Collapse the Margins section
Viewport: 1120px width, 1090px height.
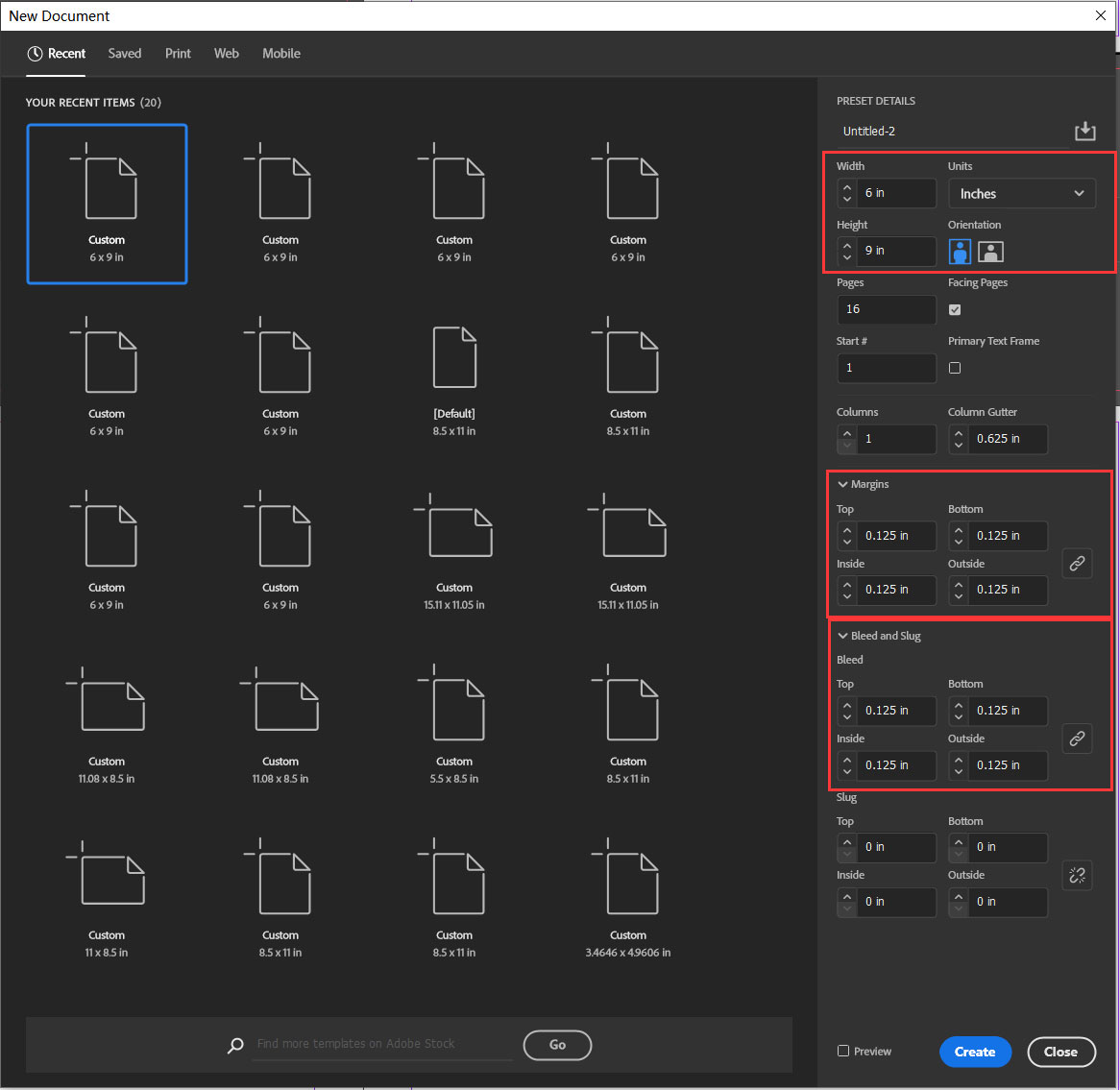(842, 484)
